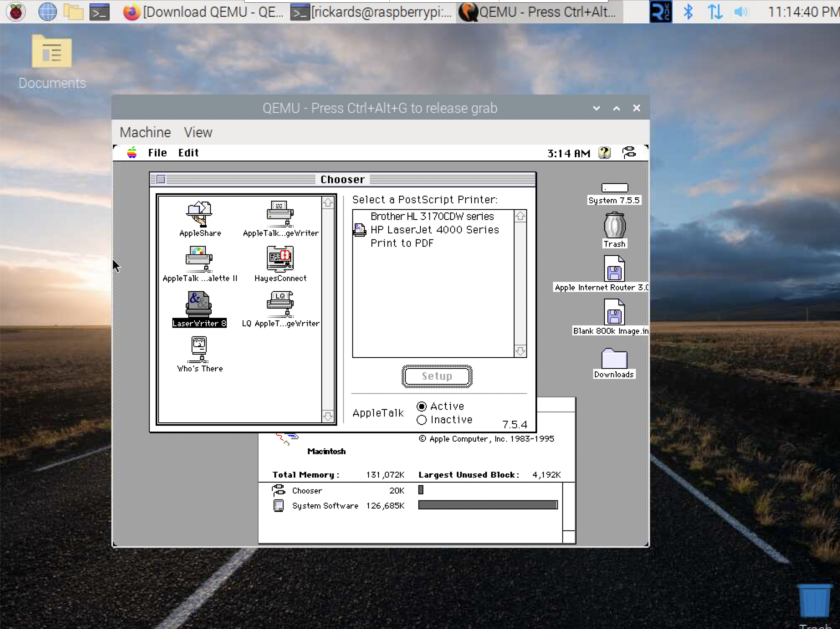This screenshot has width=840, height=629.
Task: Select the HayesConnect icon
Action: coord(280,259)
